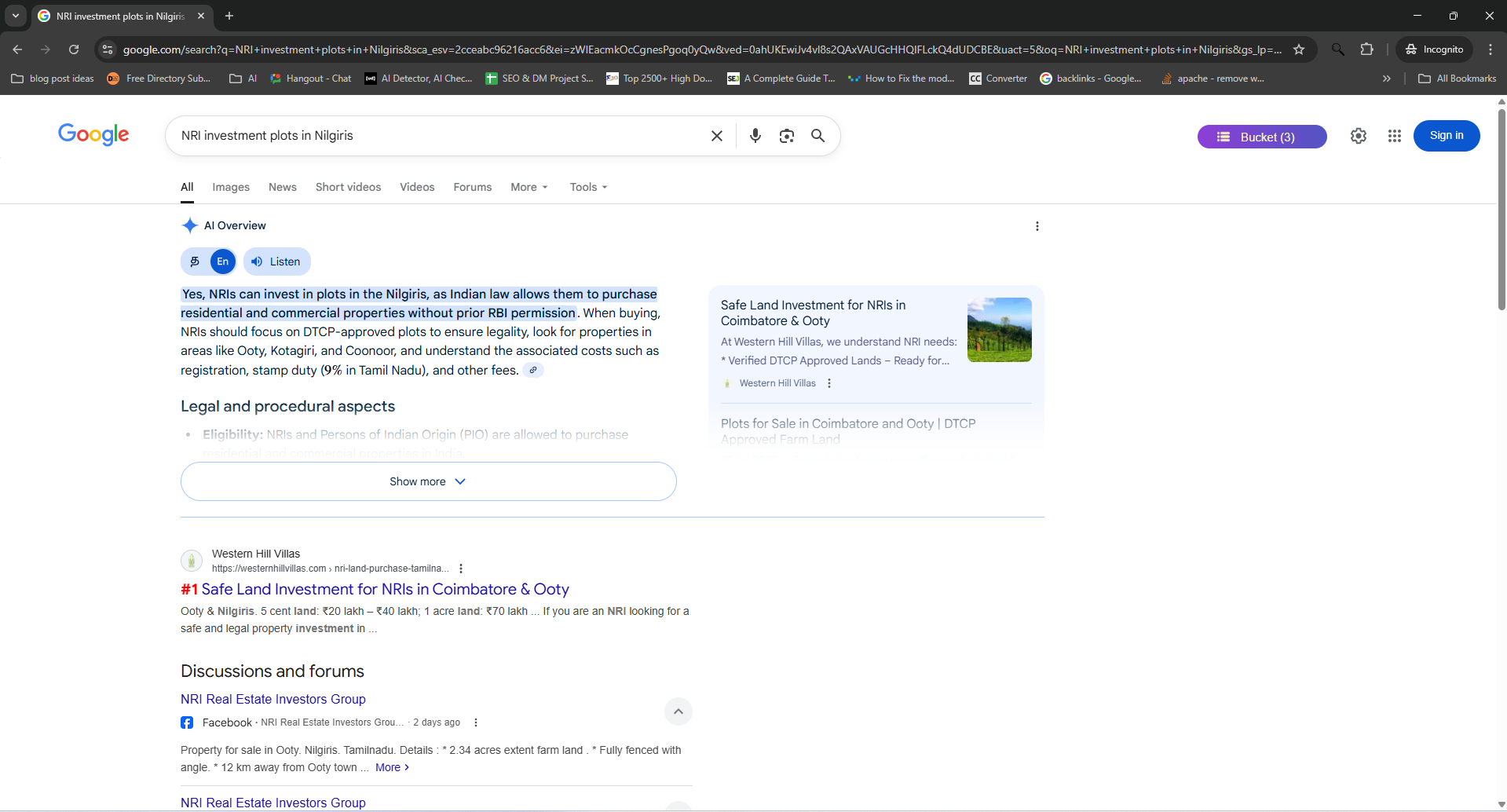Click the voice search microphone icon
1507x812 pixels.
tap(755, 136)
